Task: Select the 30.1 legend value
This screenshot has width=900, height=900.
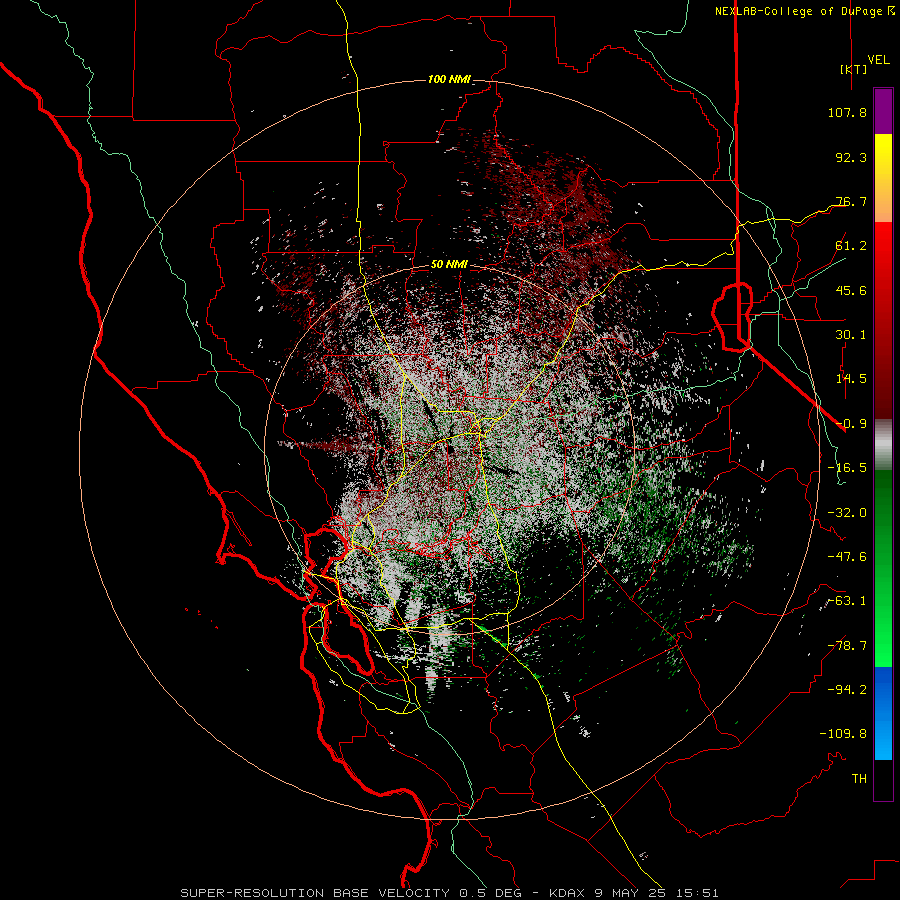Action: pyautogui.click(x=851, y=335)
